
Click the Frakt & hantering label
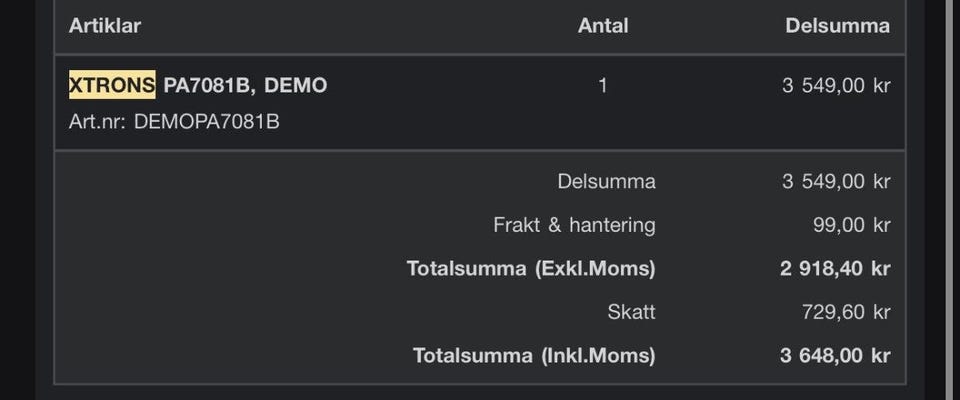pyautogui.click(x=574, y=225)
